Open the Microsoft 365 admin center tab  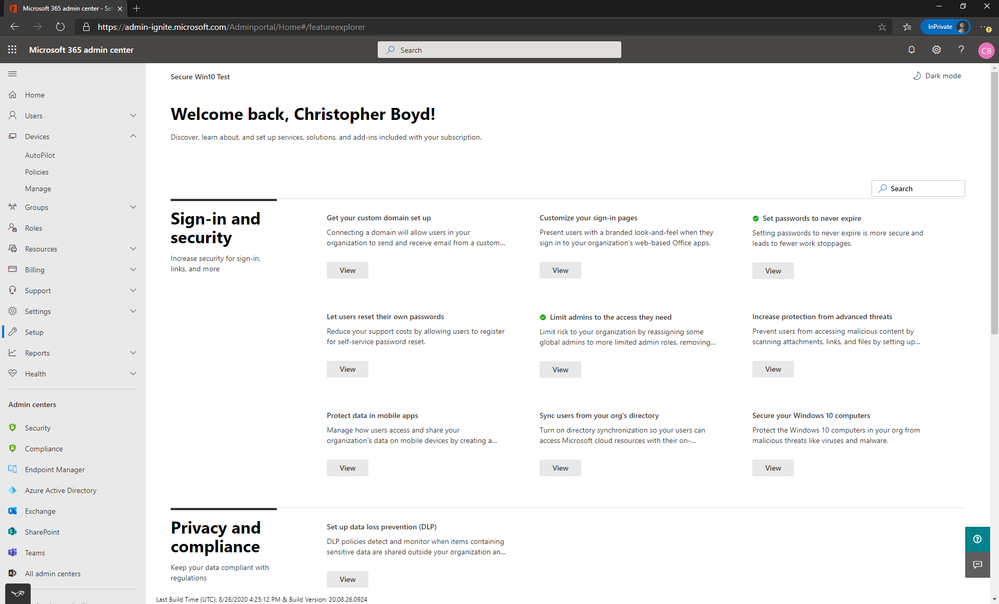64,8
